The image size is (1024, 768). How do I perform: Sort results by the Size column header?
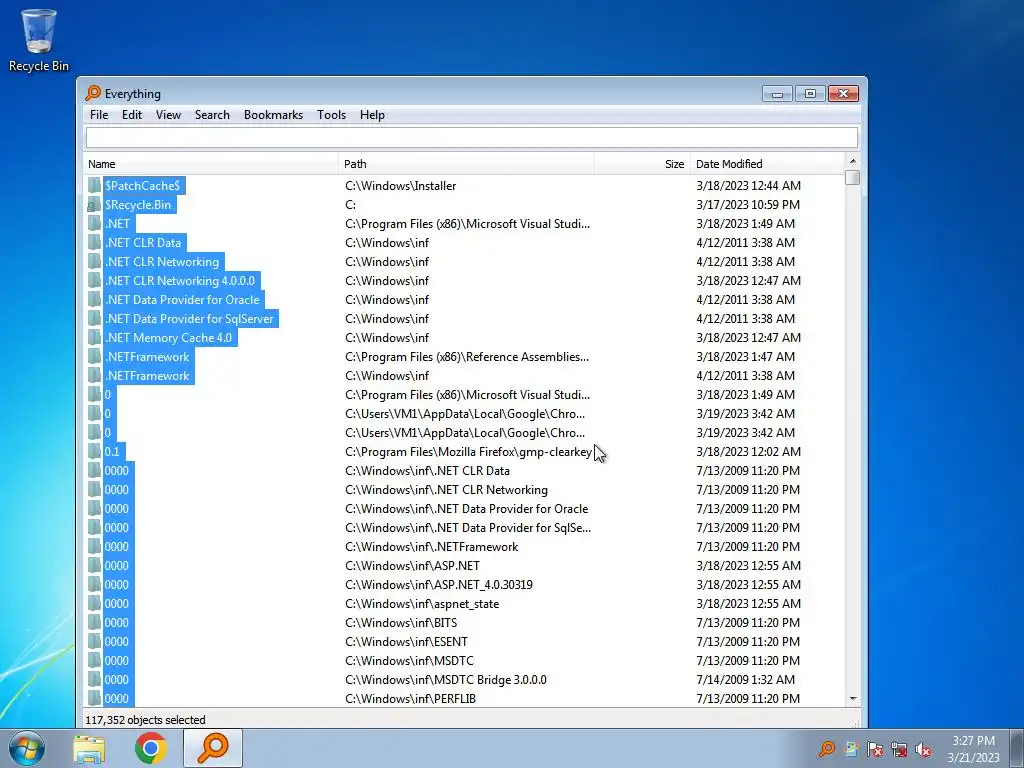tap(642, 164)
